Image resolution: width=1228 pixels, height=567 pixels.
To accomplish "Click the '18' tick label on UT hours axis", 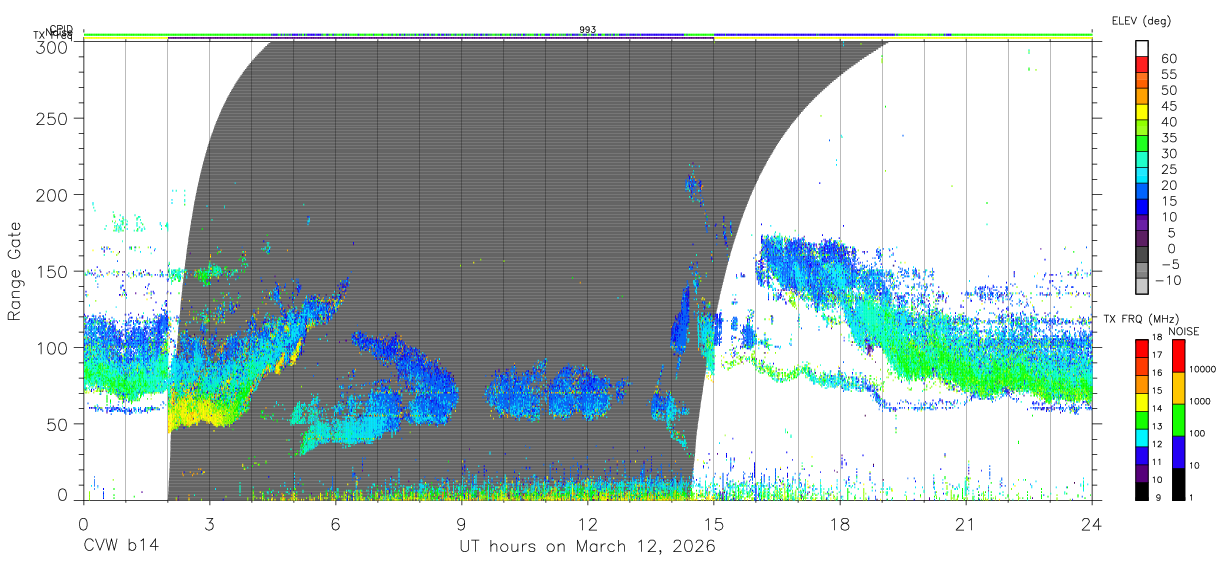I will point(840,523).
